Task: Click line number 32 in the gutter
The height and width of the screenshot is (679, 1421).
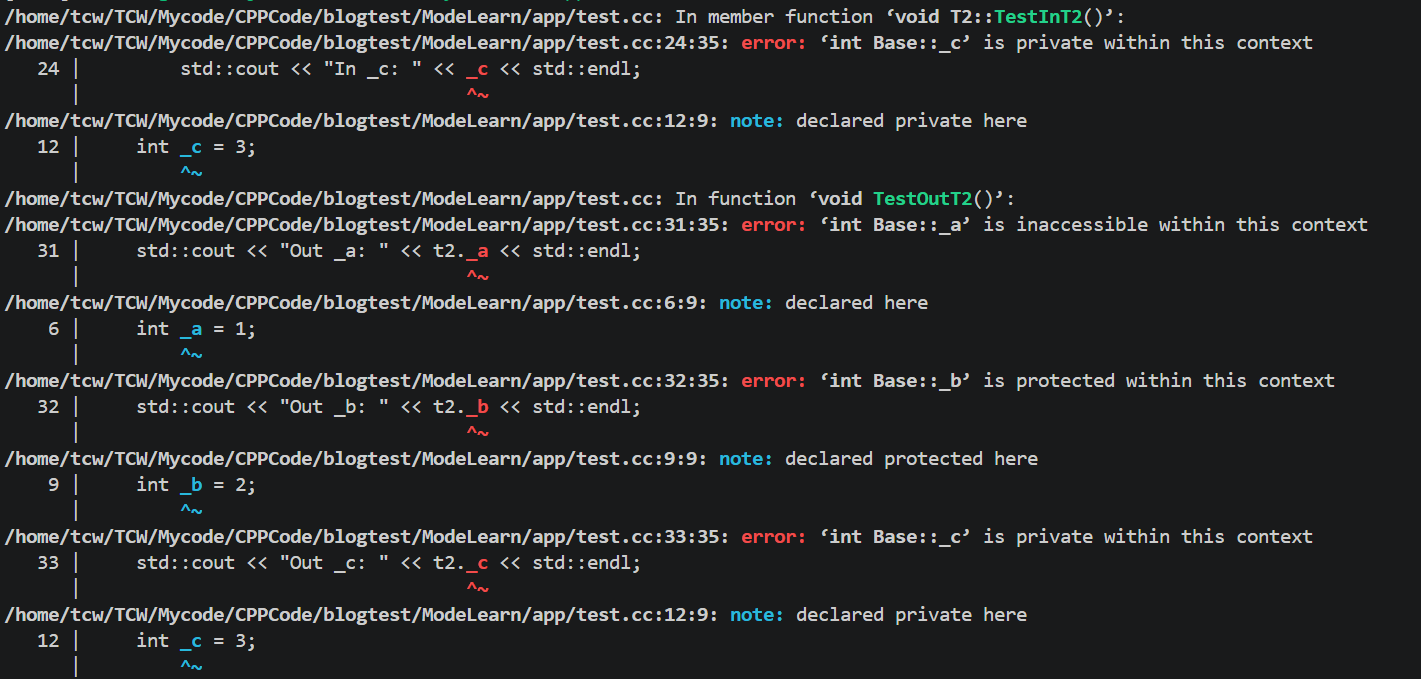Action: click(48, 407)
